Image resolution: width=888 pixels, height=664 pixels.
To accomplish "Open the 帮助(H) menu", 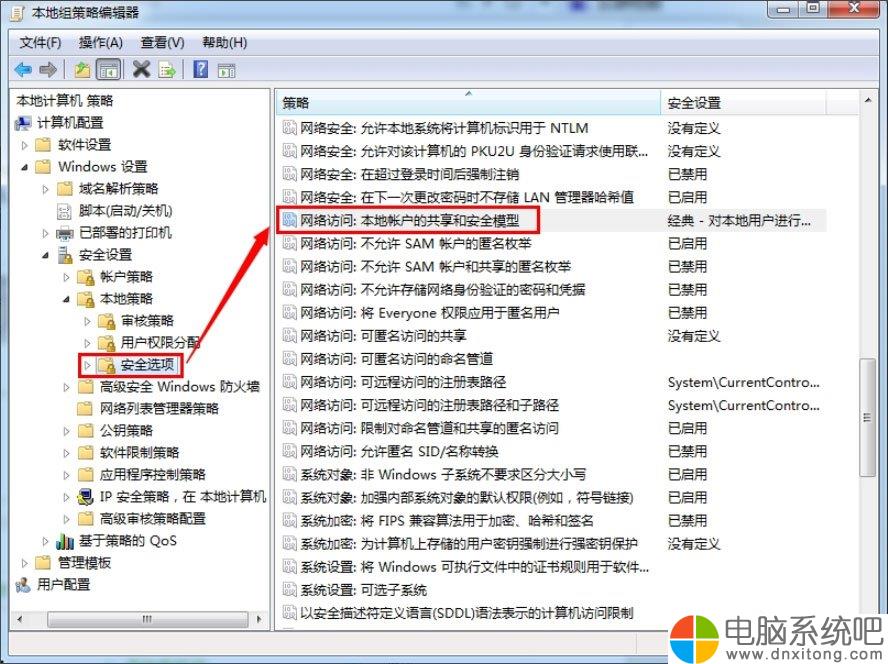I will point(225,42).
